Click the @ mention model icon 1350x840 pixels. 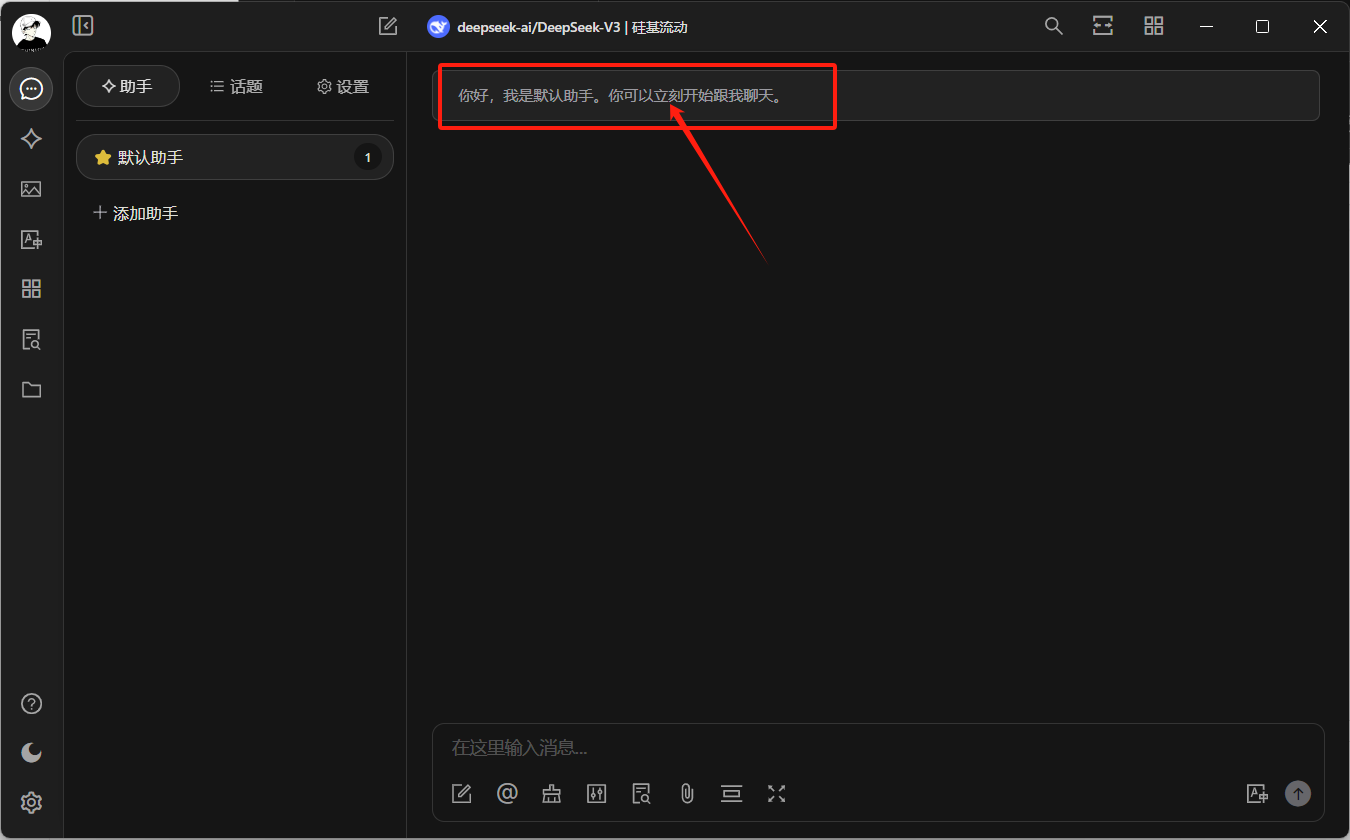point(507,793)
